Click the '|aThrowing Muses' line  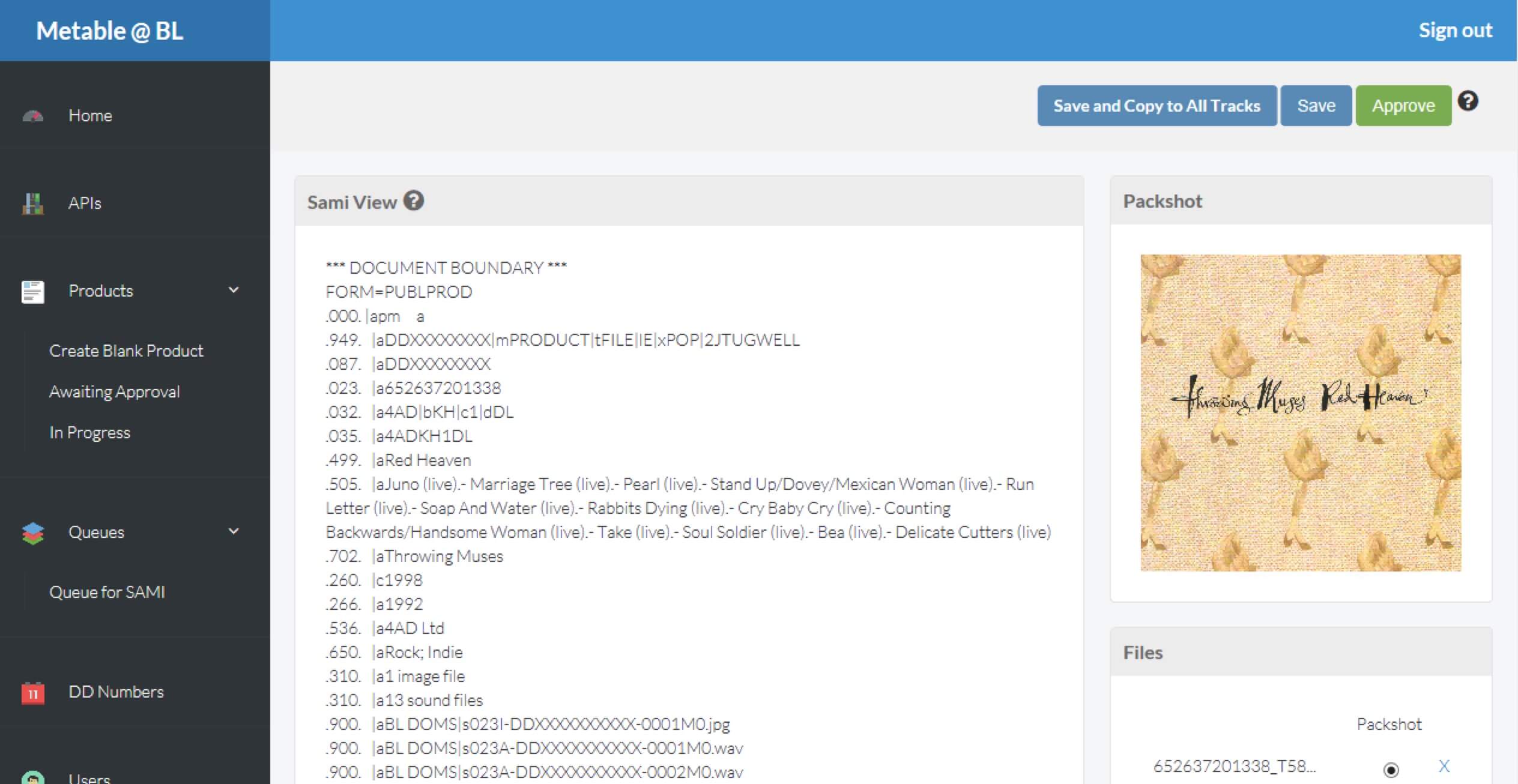pyautogui.click(x=414, y=556)
